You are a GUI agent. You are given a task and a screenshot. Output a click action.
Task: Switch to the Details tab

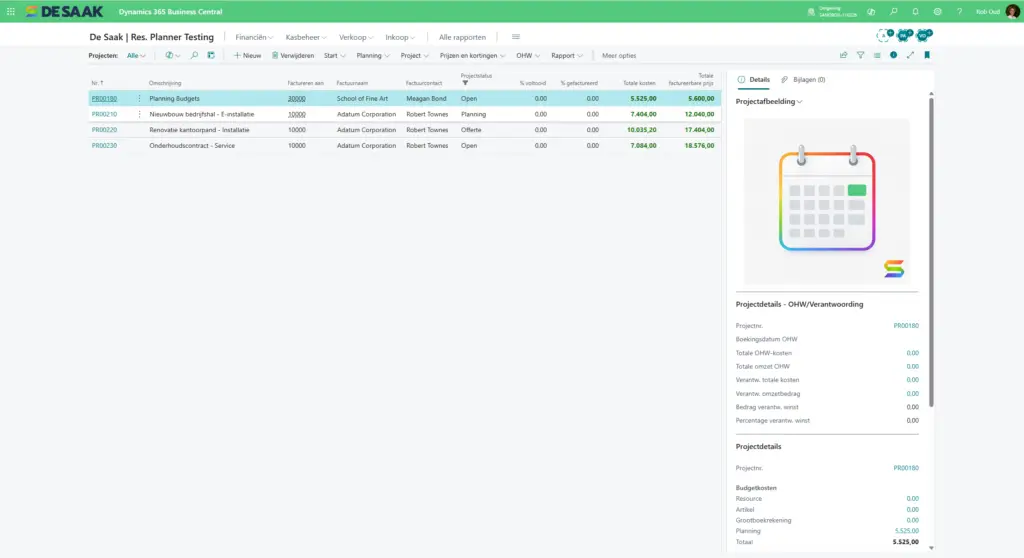(x=754, y=80)
